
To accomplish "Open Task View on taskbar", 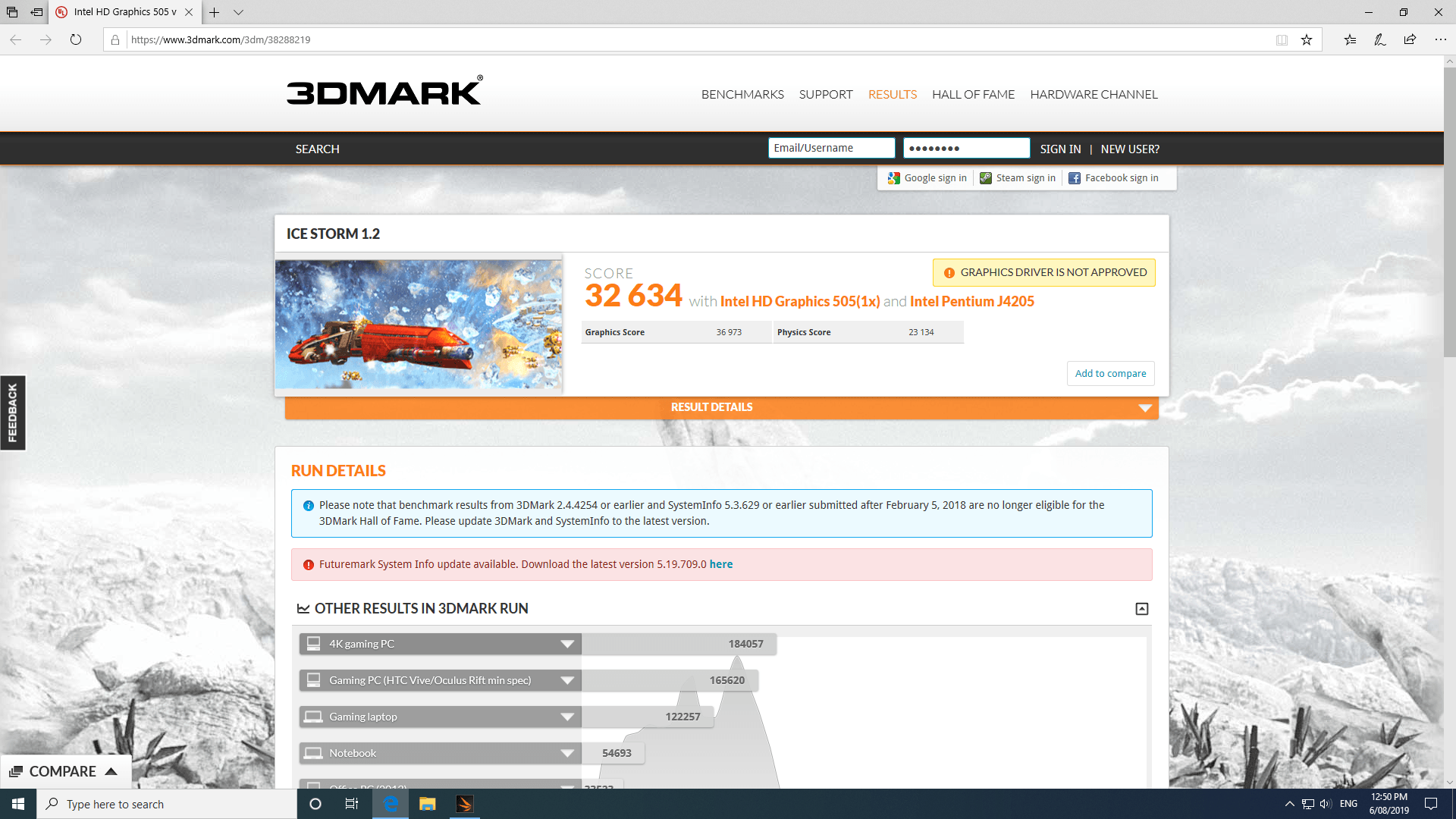I will point(352,804).
